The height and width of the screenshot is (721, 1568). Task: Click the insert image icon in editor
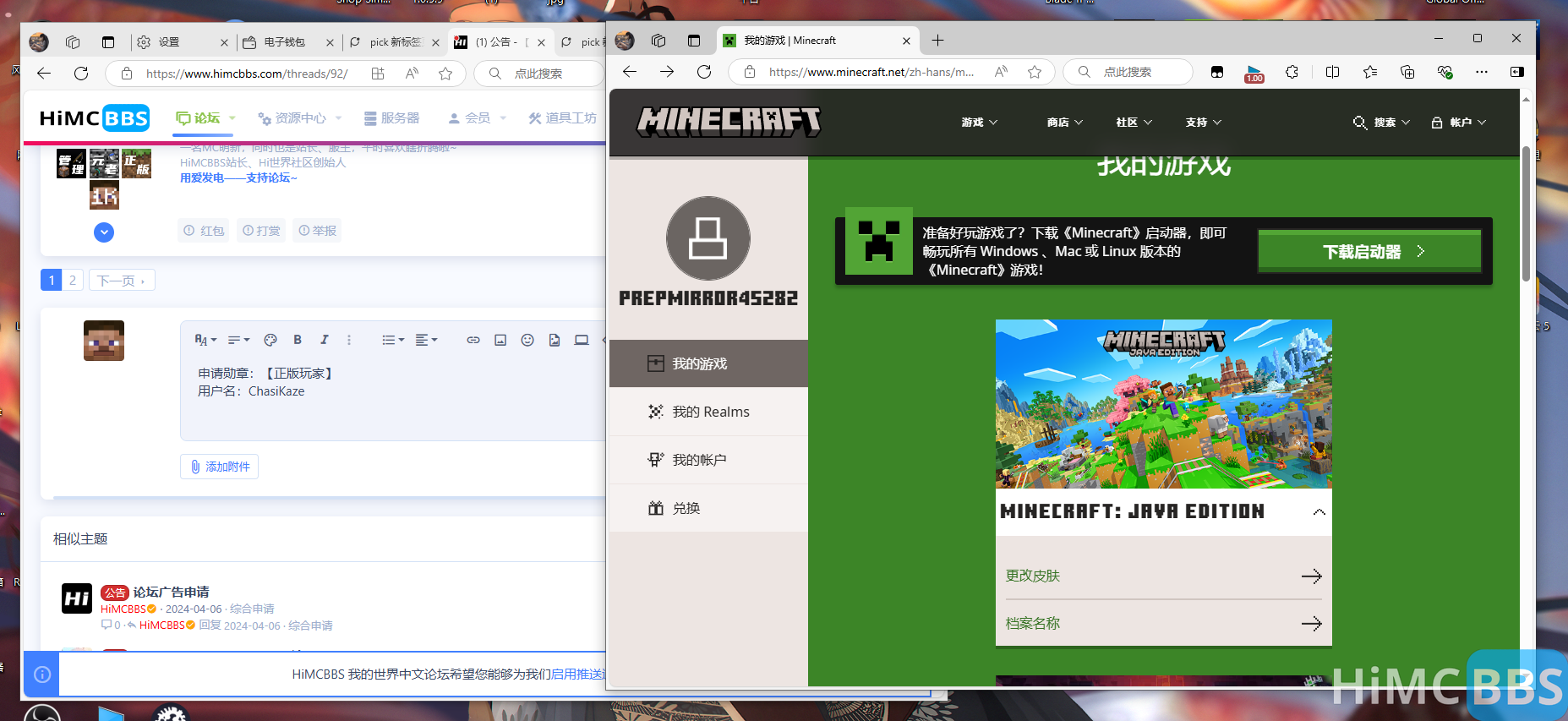pos(500,340)
